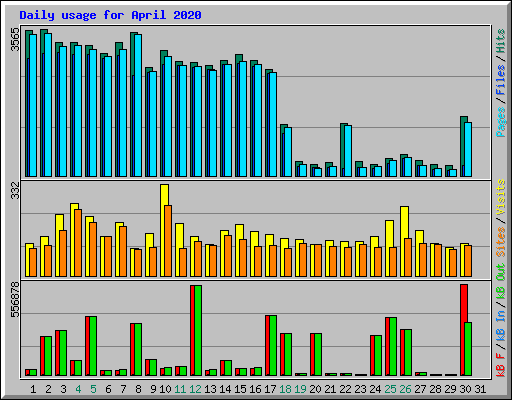512x400 pixels.
Task: Click the 'Hits' legend label
Action: [501, 41]
